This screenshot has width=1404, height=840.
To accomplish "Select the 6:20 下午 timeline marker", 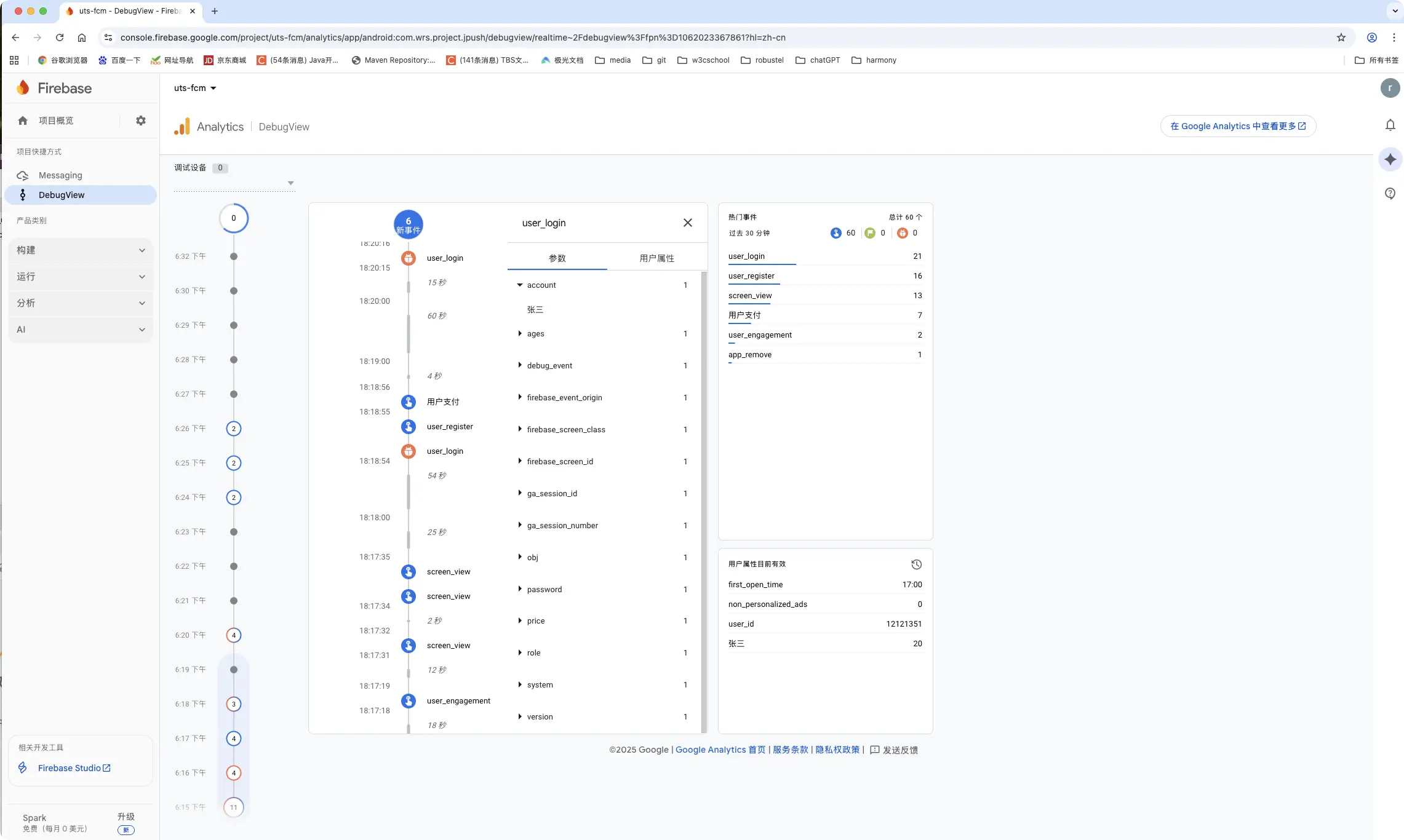I will click(x=234, y=635).
